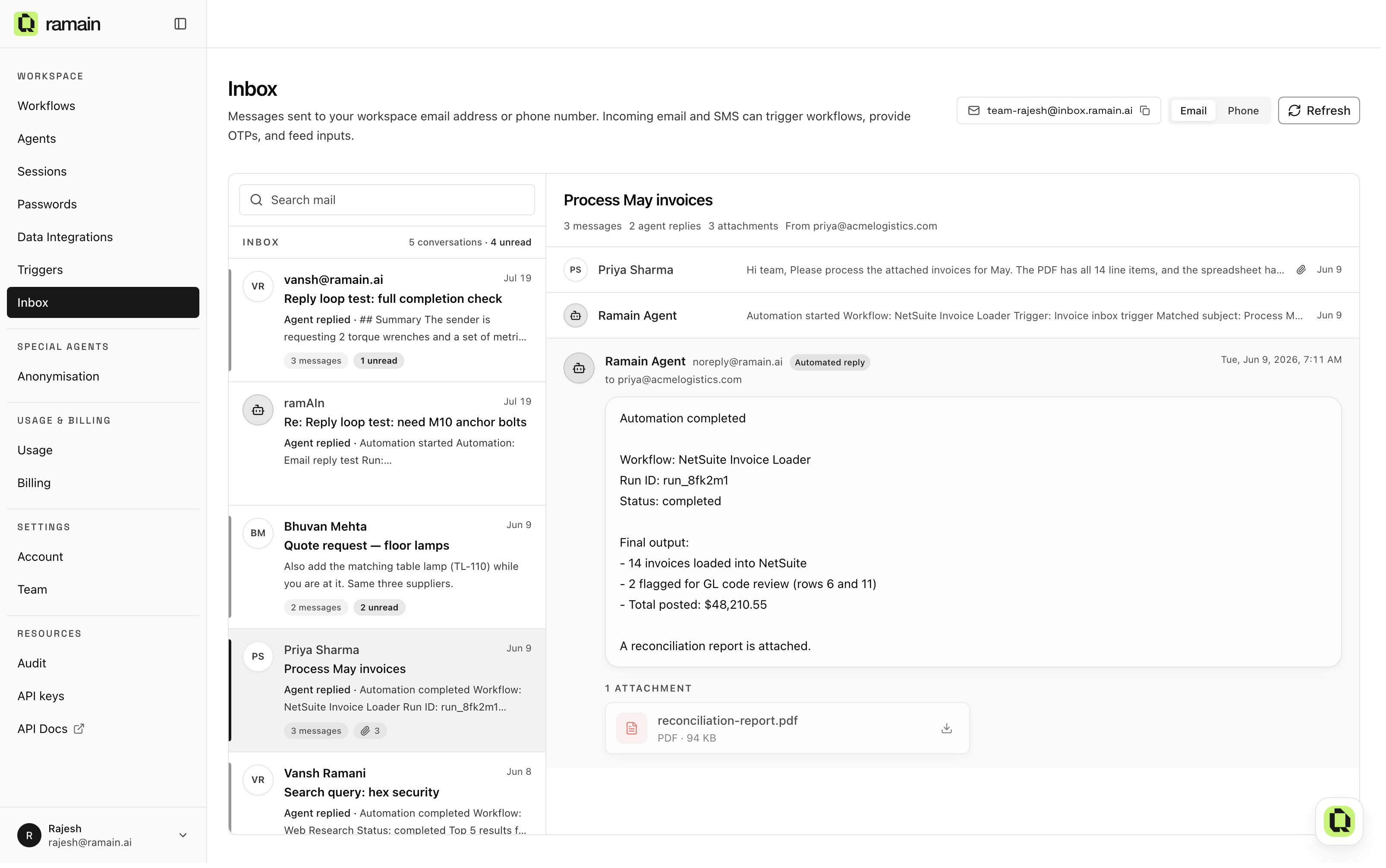Open the Usage page

click(104, 451)
